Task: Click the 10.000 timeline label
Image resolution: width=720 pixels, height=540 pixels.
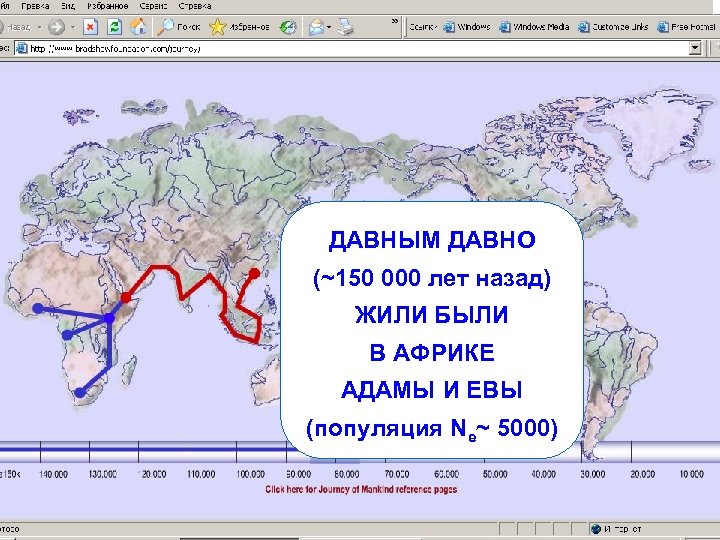Action: click(x=692, y=474)
